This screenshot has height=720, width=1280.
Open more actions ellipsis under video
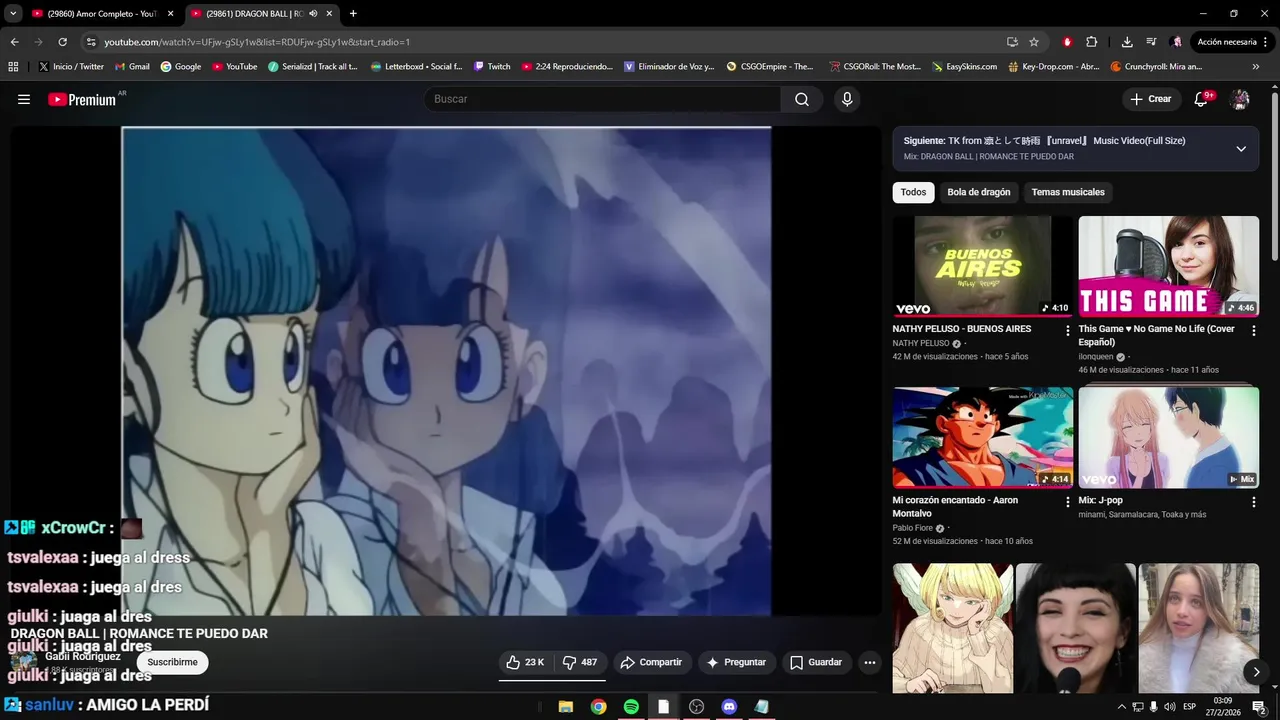coord(870,662)
